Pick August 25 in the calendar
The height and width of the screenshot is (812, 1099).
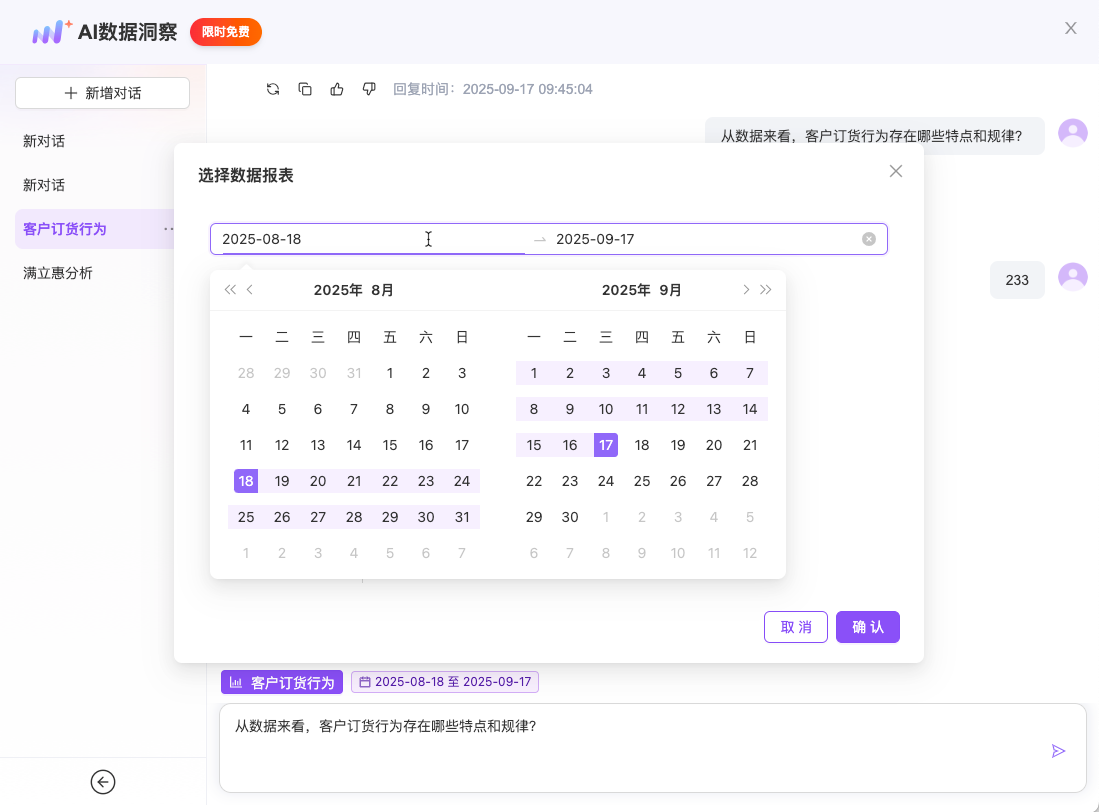(x=246, y=517)
